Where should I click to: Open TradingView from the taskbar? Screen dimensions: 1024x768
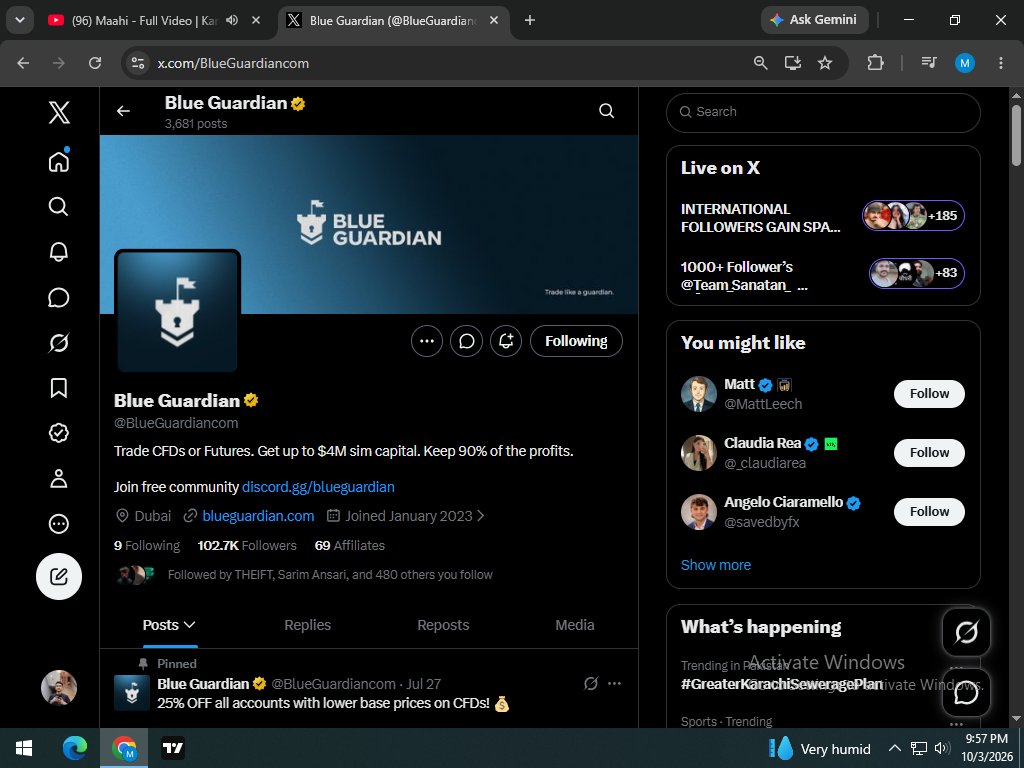(173, 748)
